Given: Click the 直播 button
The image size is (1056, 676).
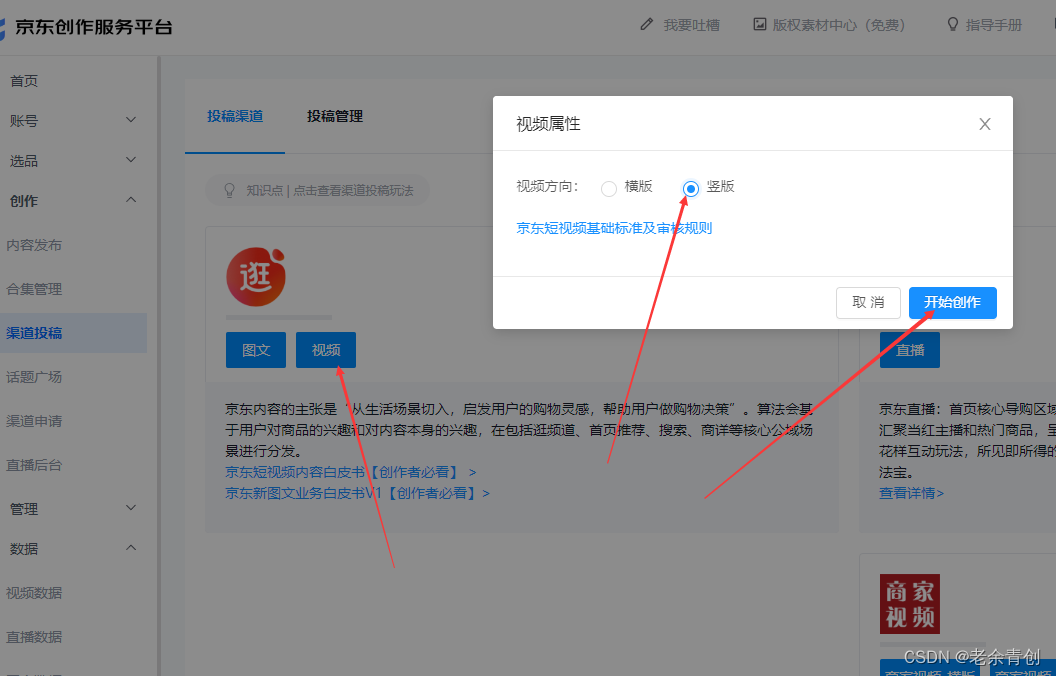Looking at the screenshot, I should click(910, 350).
